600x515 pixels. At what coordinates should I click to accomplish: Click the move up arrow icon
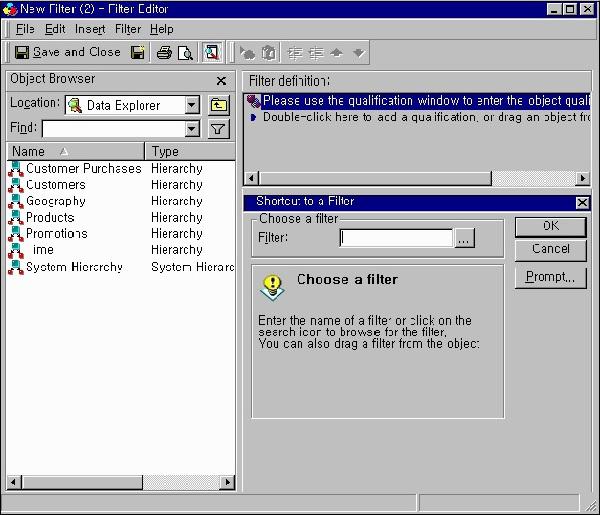click(x=337, y=53)
